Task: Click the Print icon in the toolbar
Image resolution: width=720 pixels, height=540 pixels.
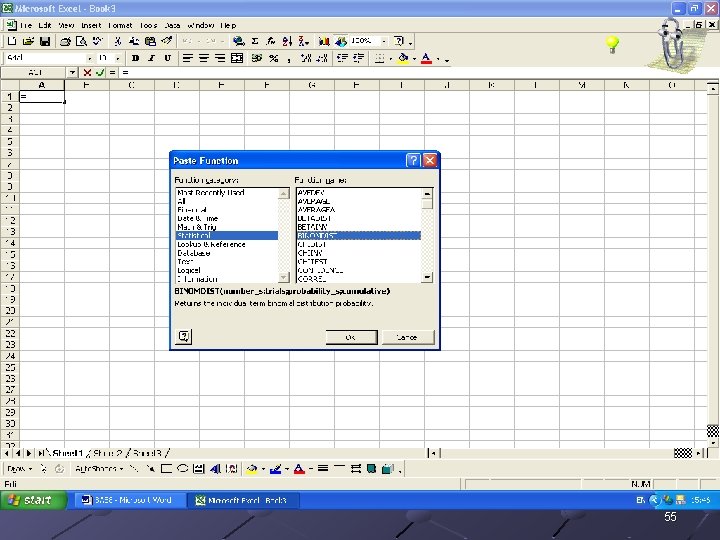Action: coord(65,41)
